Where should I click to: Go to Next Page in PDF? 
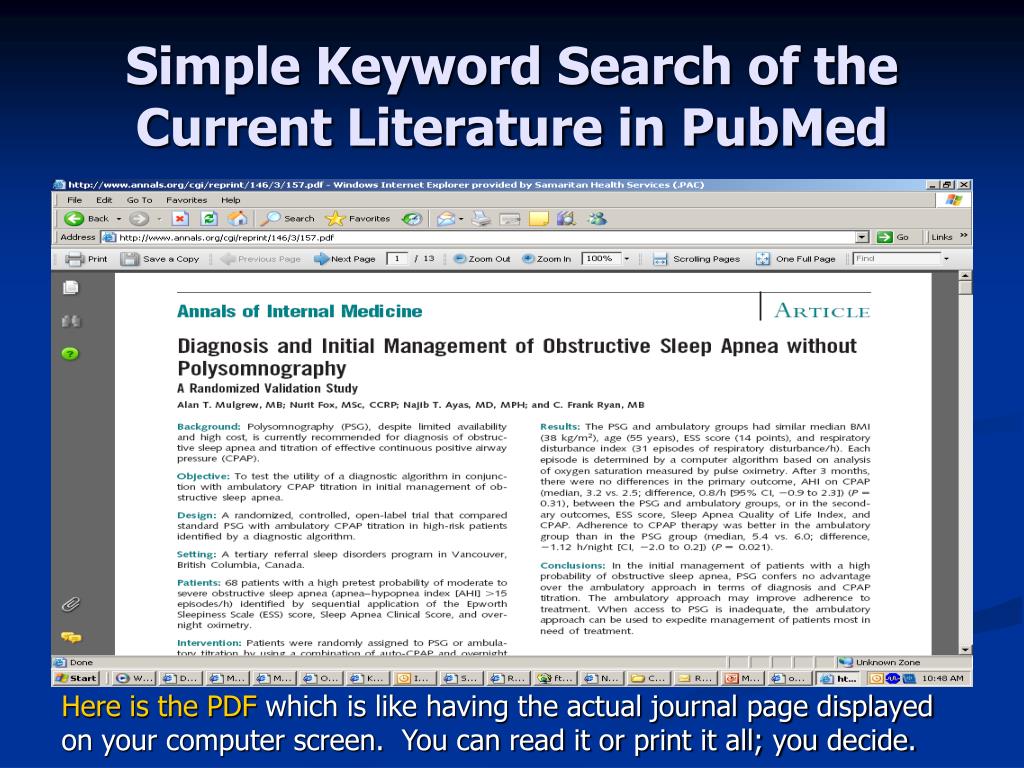click(344, 259)
